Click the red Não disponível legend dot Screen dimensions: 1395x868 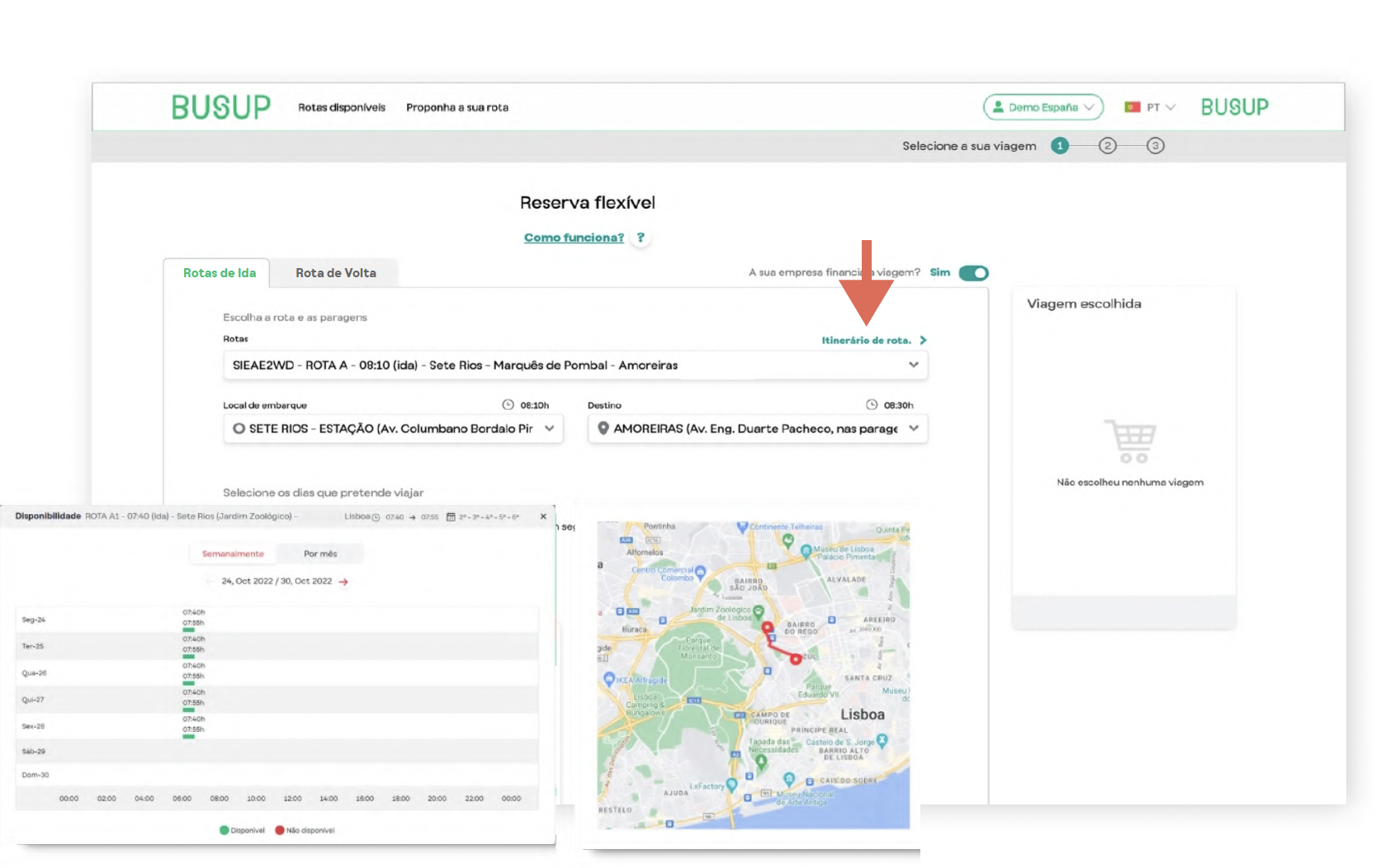point(280,830)
